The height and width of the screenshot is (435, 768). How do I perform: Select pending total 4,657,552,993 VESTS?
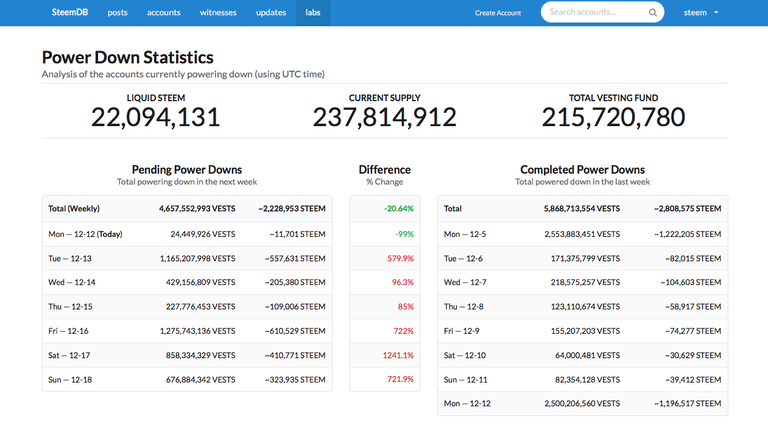pos(197,209)
